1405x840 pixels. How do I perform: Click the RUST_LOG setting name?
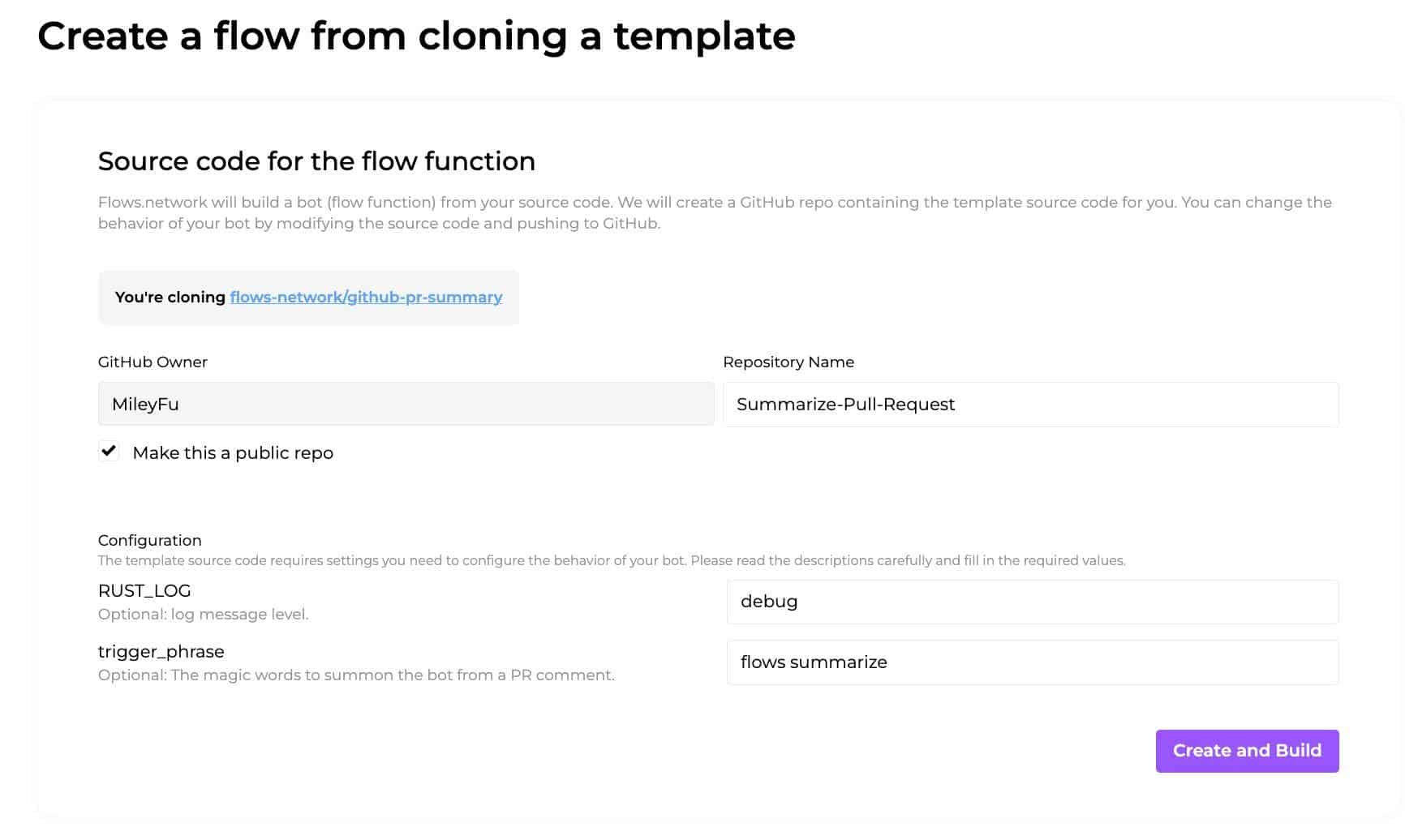click(x=144, y=591)
